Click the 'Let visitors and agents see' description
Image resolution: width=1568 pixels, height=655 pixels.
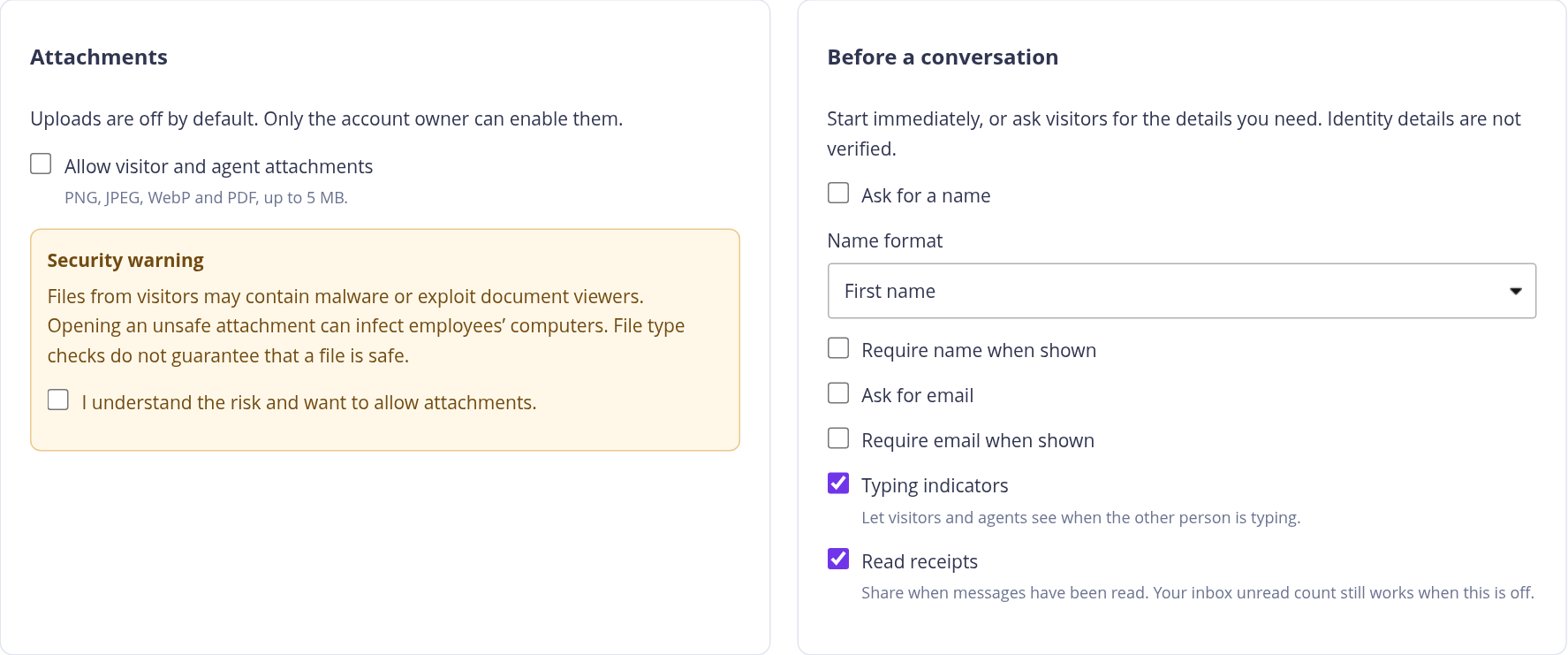click(x=1080, y=517)
